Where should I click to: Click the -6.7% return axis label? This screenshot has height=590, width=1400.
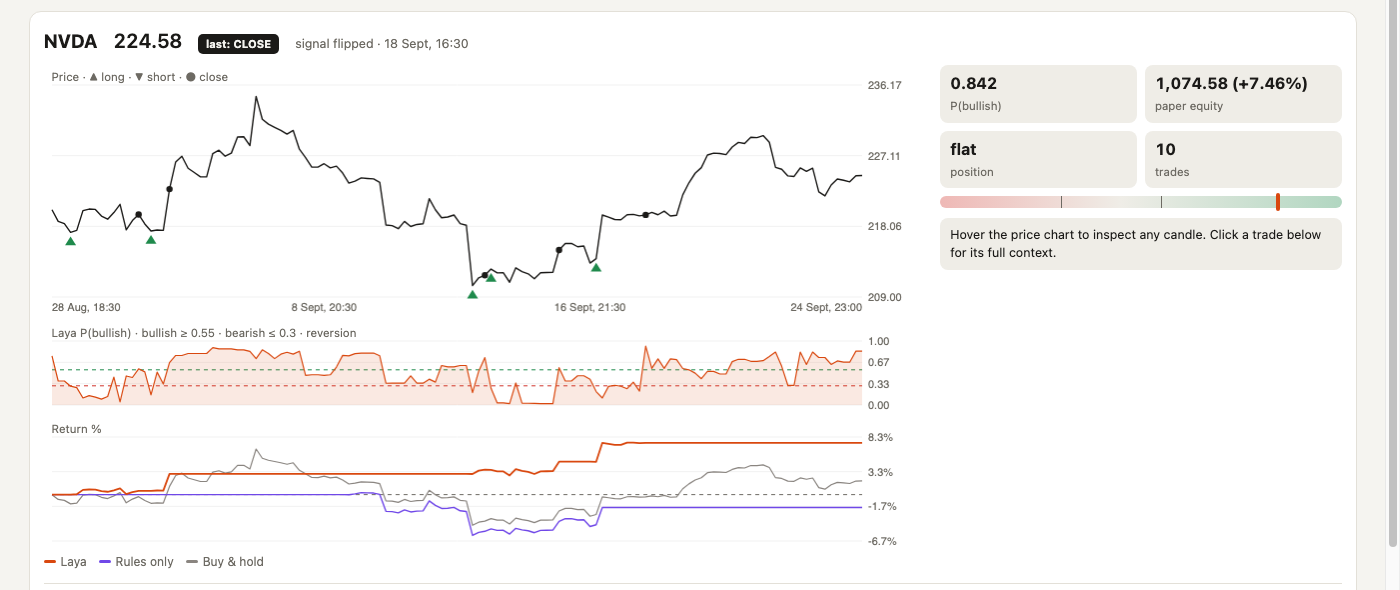point(881,541)
